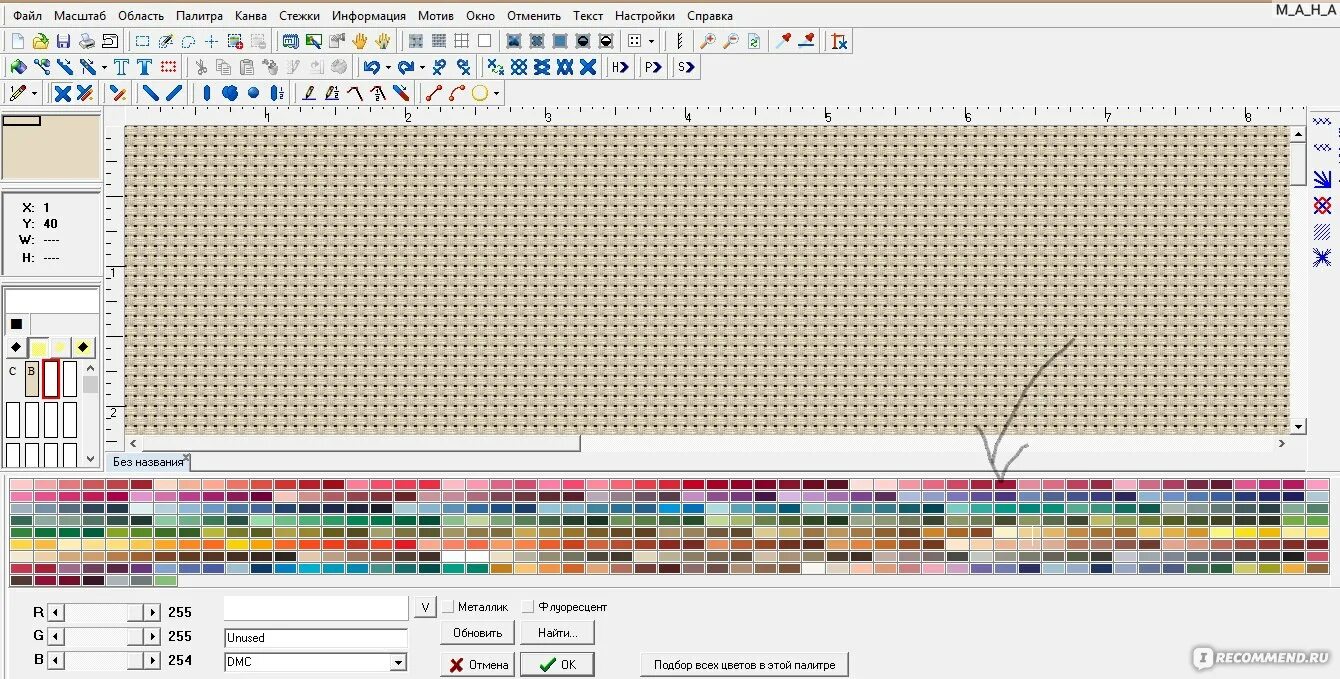Open the circle shape dropdown arrow
1340x679 pixels.
pos(495,93)
